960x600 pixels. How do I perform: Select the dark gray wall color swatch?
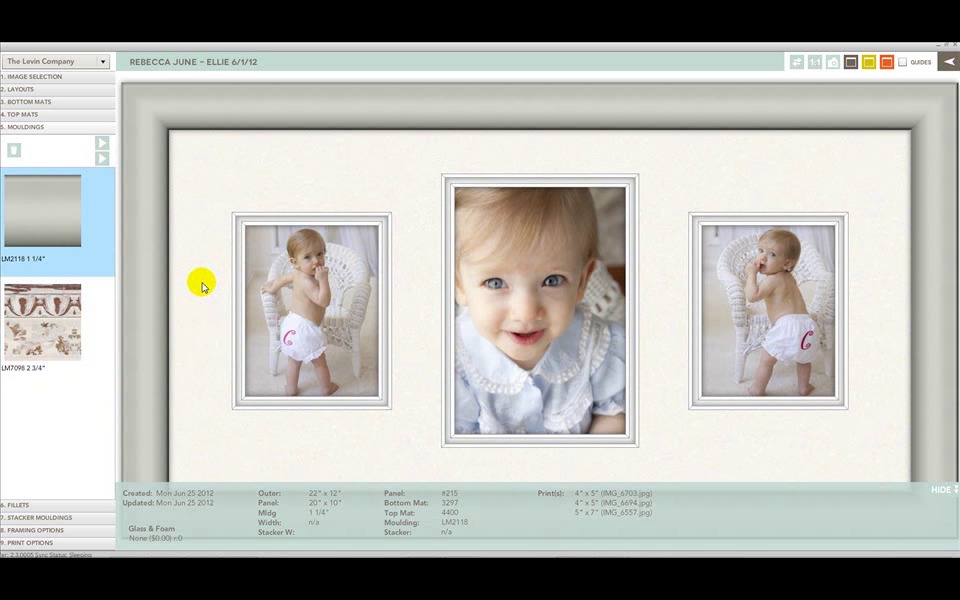point(851,62)
